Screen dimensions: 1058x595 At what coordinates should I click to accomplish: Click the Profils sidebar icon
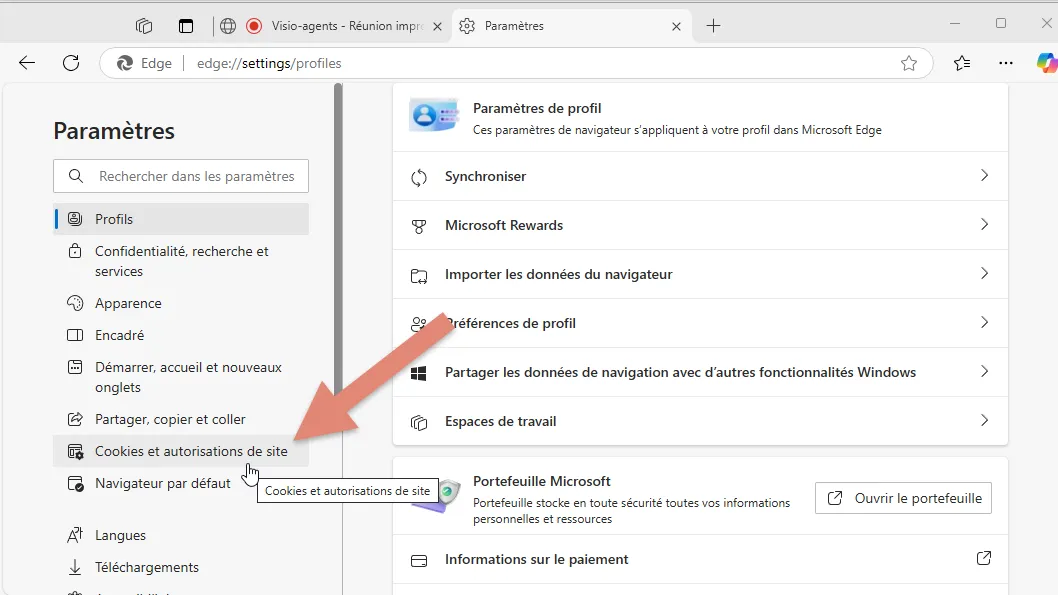(x=75, y=219)
